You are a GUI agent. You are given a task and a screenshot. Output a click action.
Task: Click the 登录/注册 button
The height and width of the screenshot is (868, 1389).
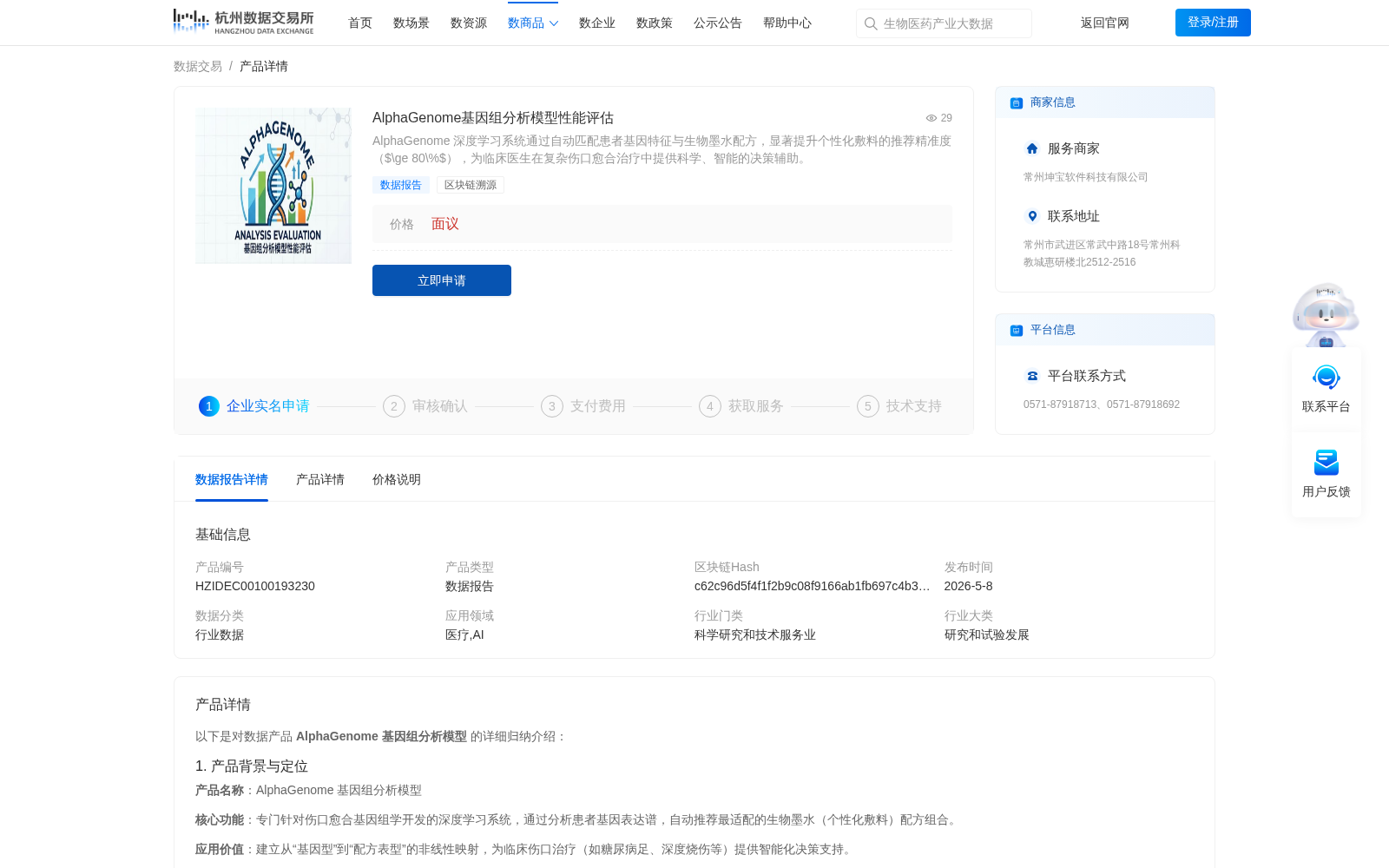[x=1213, y=23]
